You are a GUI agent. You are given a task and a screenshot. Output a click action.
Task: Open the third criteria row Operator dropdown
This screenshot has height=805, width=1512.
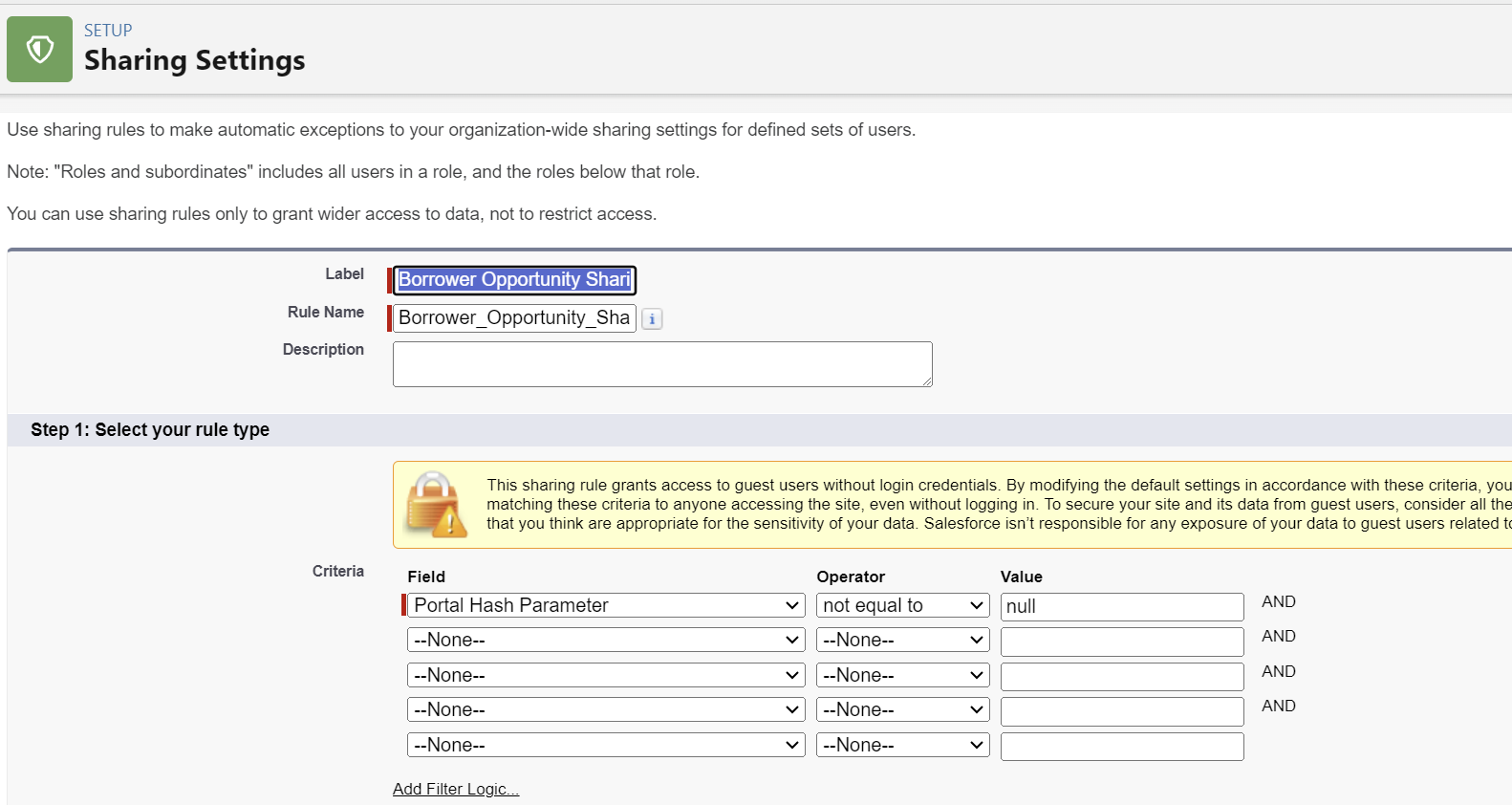(x=902, y=675)
